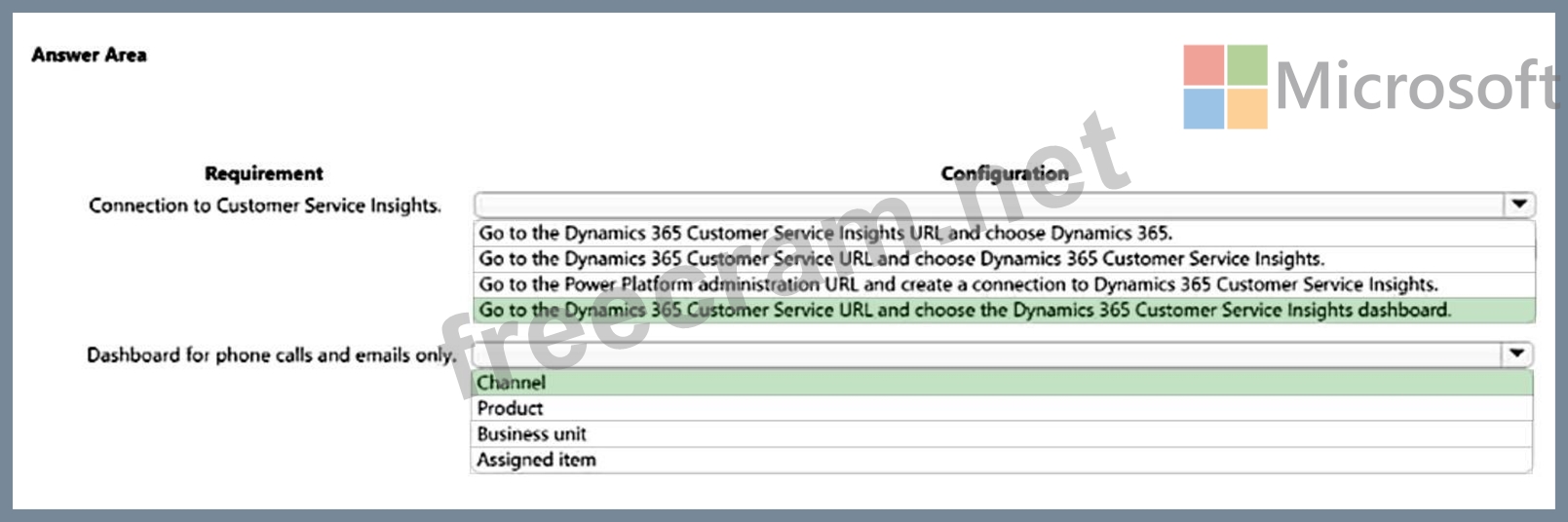Pick the highlighted Customer Service Insights dashboard option
This screenshot has height=522, width=1568.
tap(964, 311)
